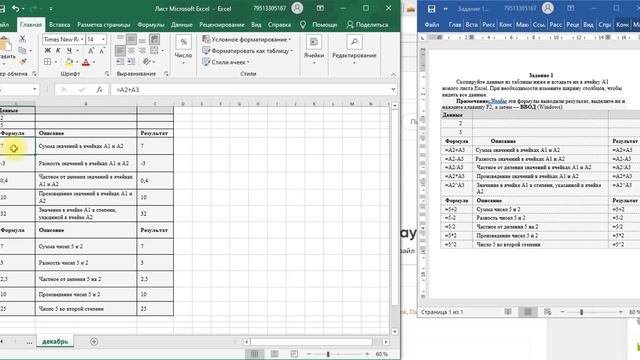Screen dimensions: 640x360
Task: Toggle bottom vertical alignment in Excel
Action: pyautogui.click(x=142, y=40)
